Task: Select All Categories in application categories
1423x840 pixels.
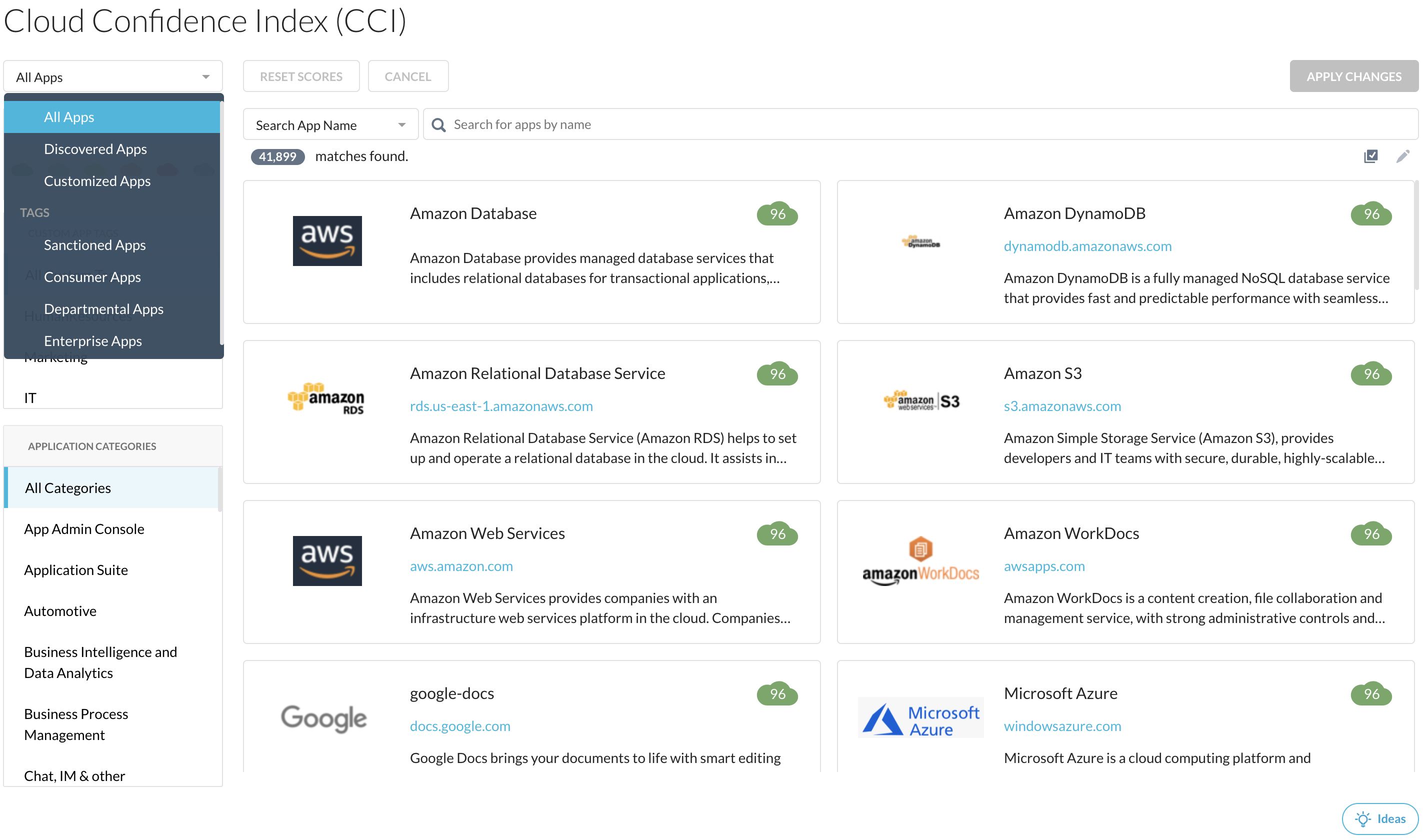Action: 111,488
